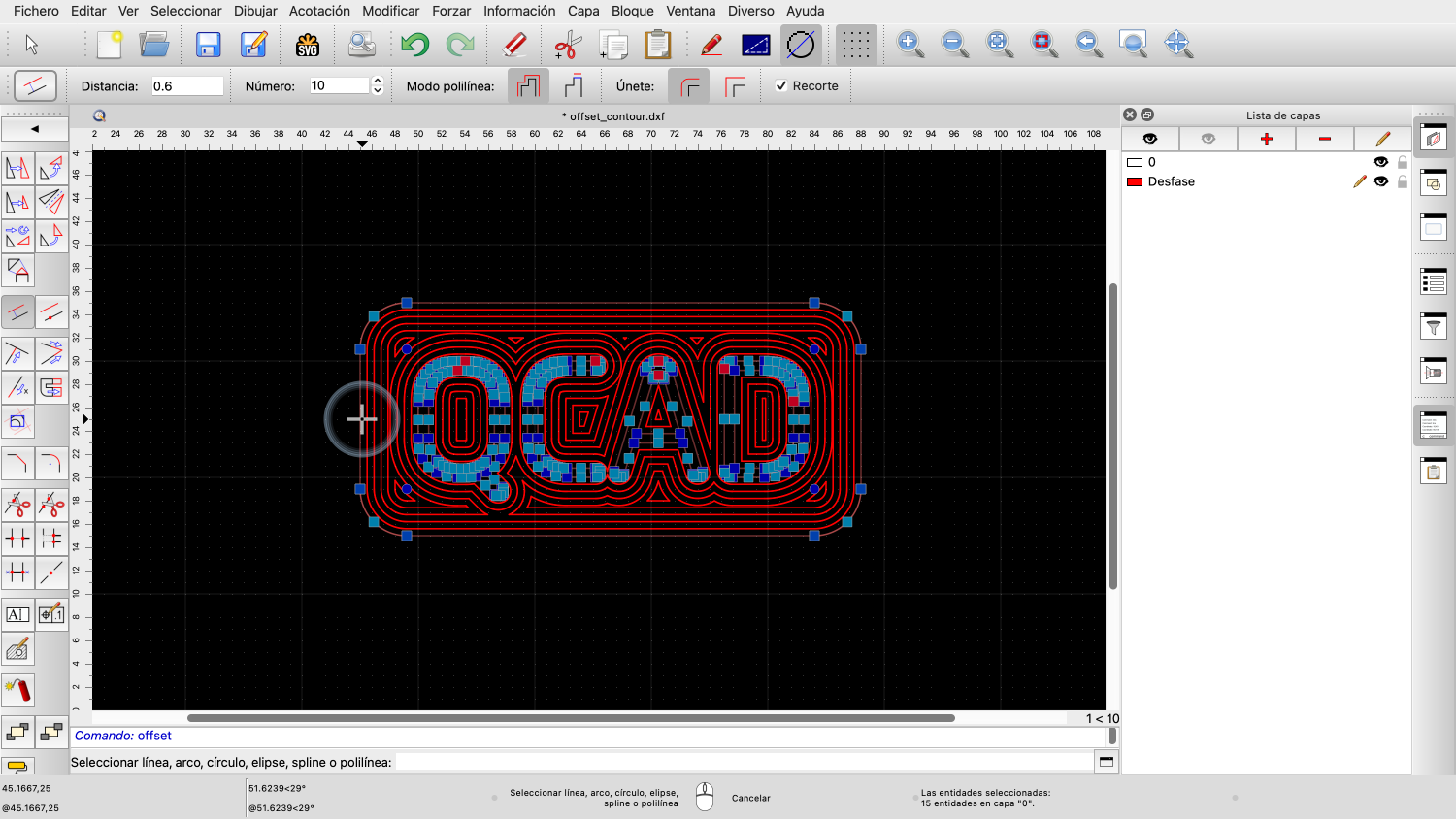Click the Distancia input field
The height and width of the screenshot is (819, 1456).
click(x=186, y=86)
